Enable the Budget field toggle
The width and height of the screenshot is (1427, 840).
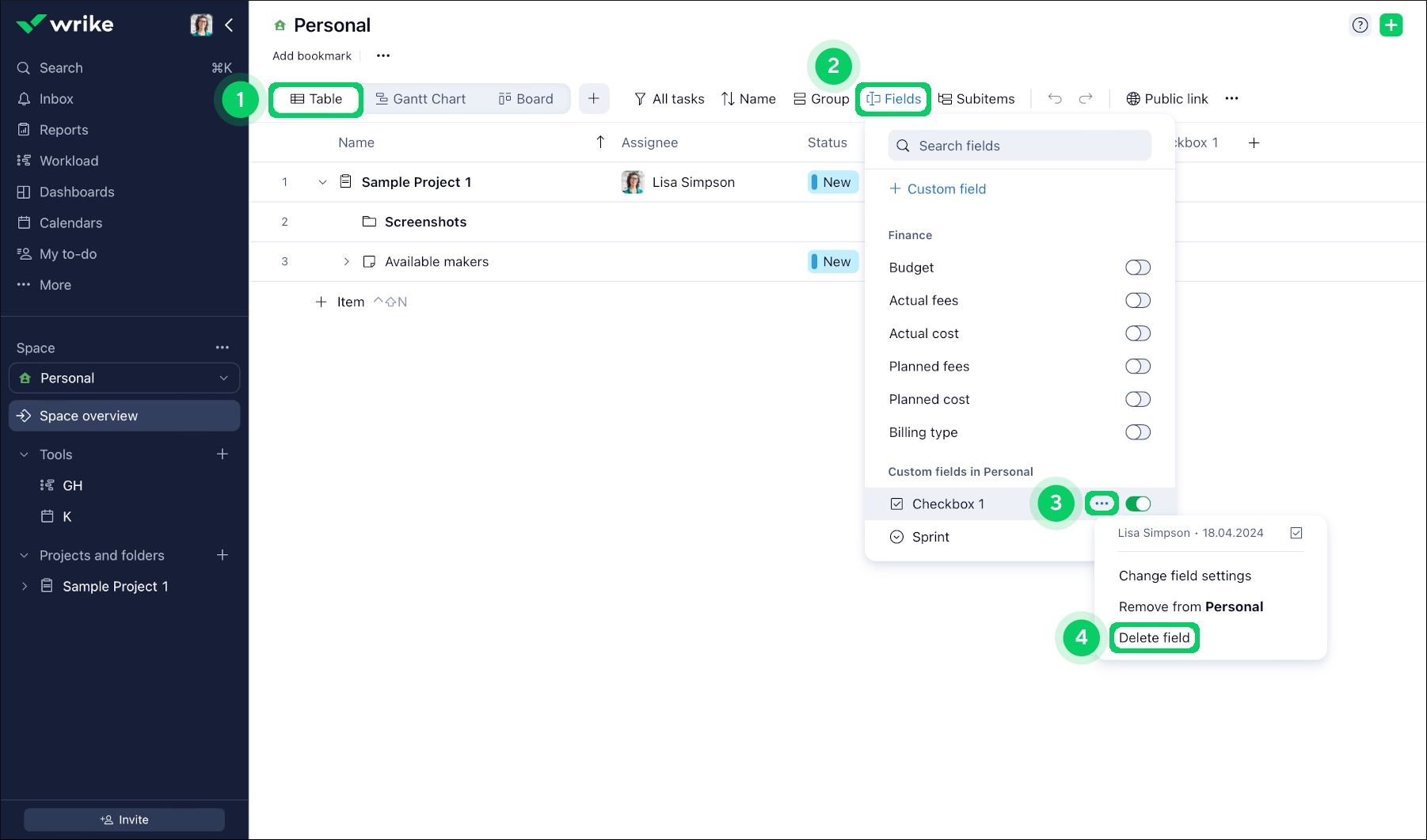tap(1137, 268)
